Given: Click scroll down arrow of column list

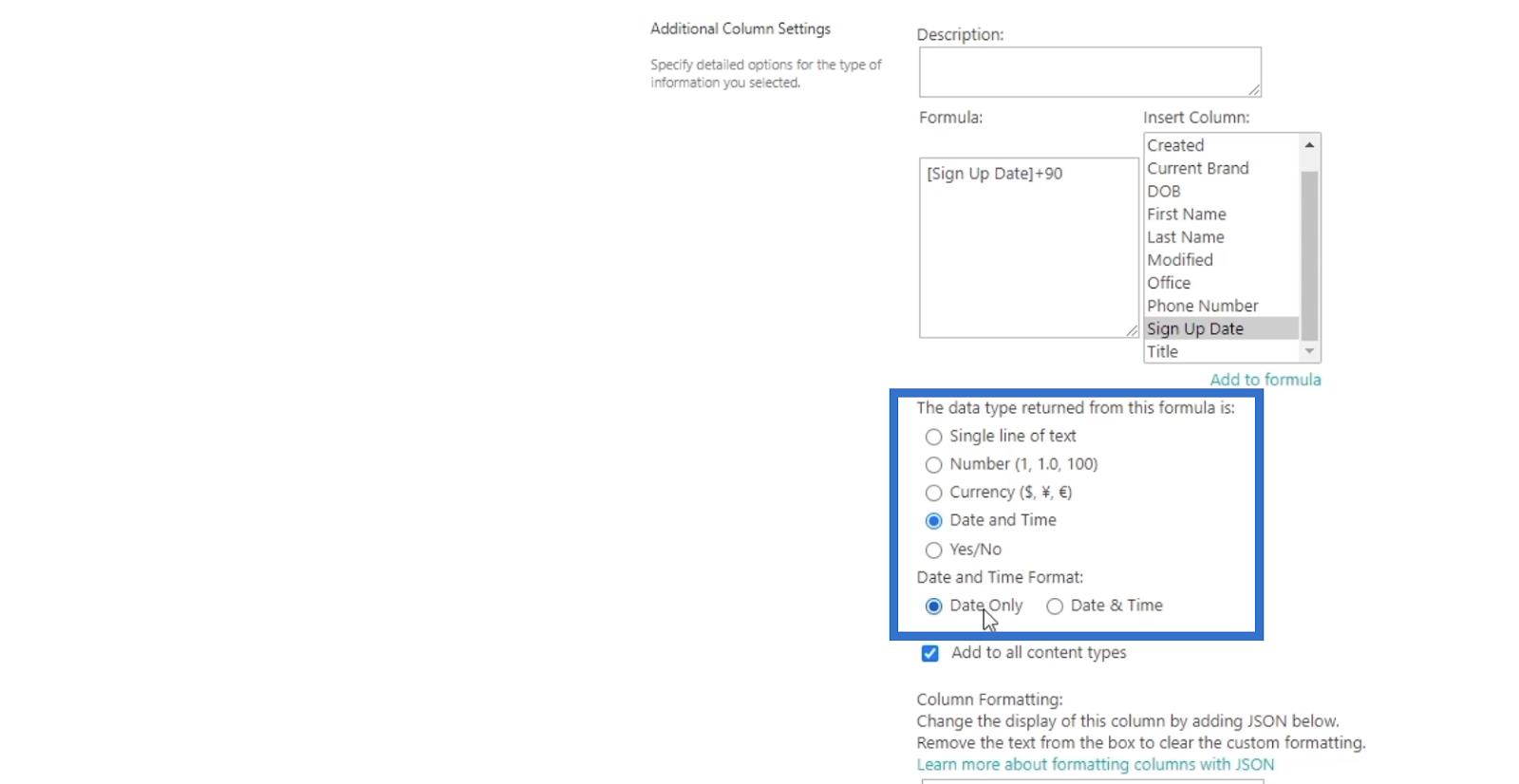Looking at the screenshot, I should [1310, 351].
